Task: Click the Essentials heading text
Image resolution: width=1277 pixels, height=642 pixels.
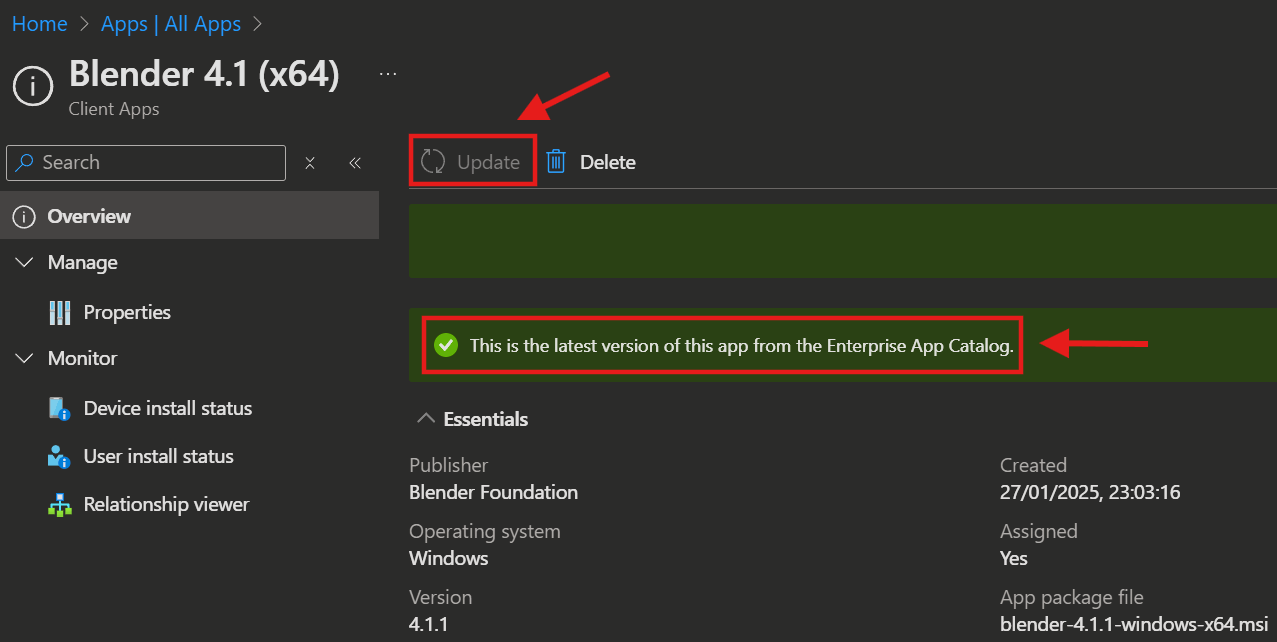Action: [x=486, y=419]
